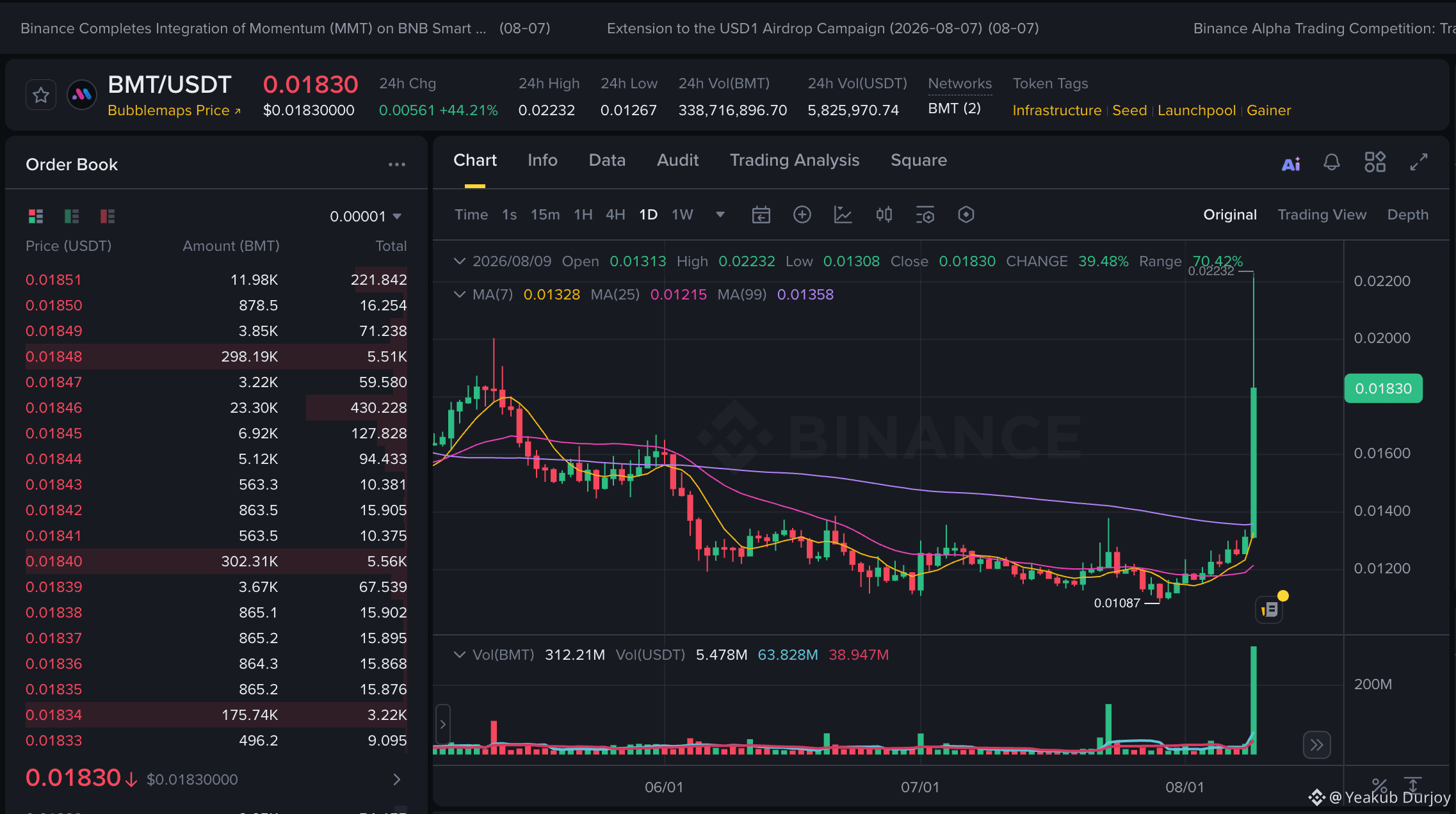The image size is (1456, 814).
Task: Open the chart layout grid icon
Action: coord(1375,163)
